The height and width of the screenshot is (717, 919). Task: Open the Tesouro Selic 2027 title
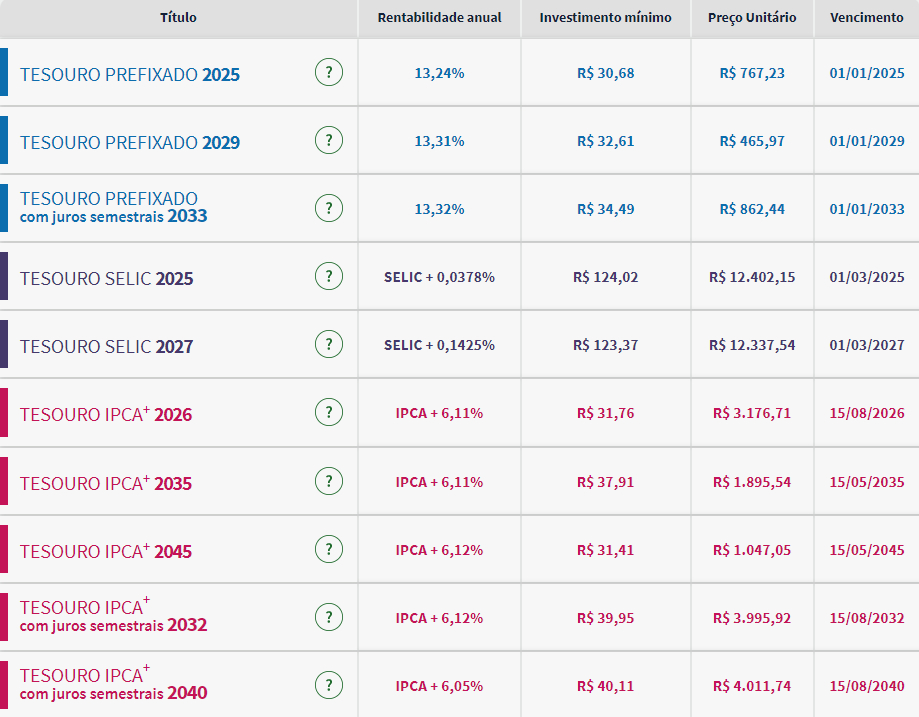(107, 346)
